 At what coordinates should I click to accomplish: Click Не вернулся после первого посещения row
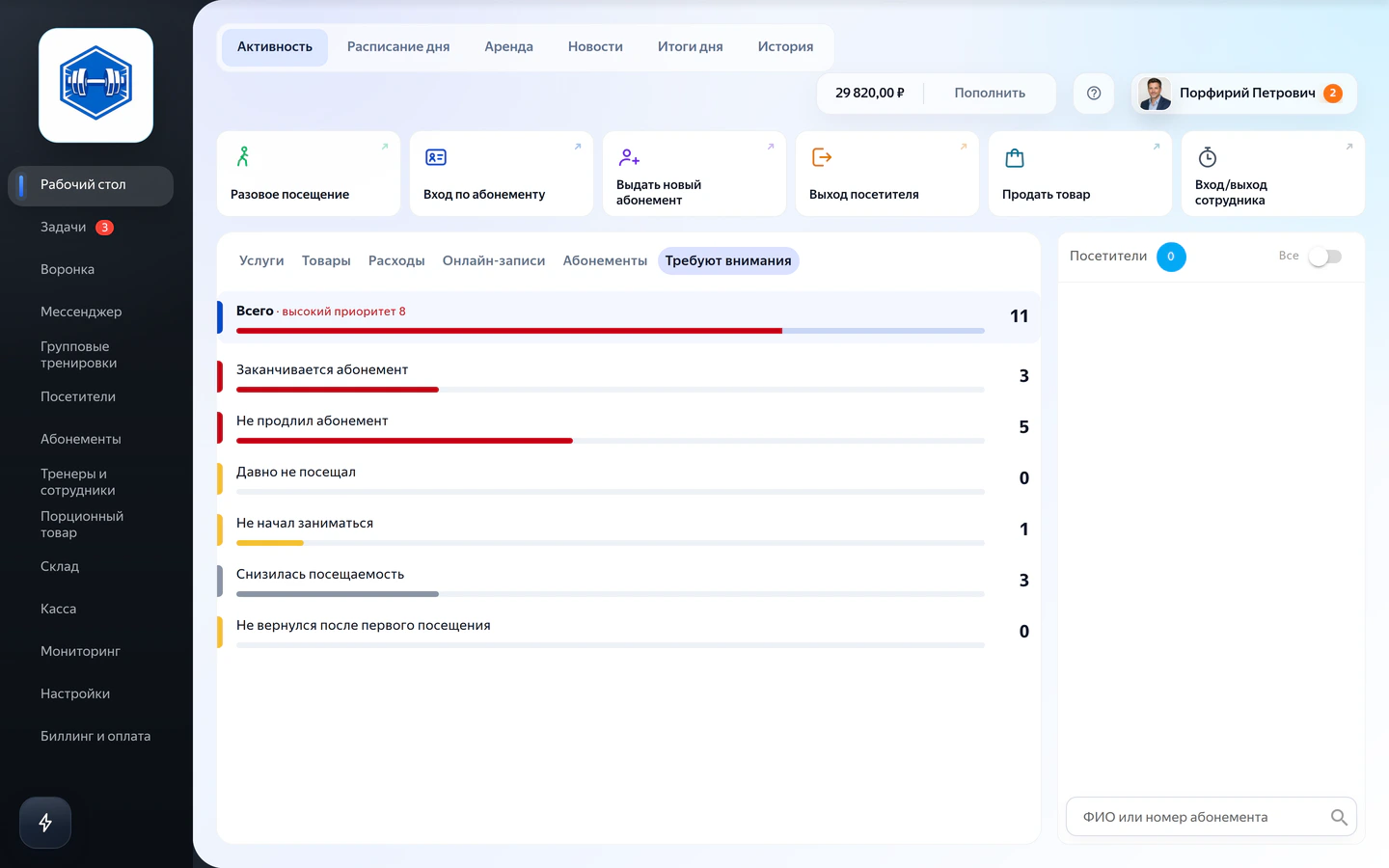click(x=629, y=632)
